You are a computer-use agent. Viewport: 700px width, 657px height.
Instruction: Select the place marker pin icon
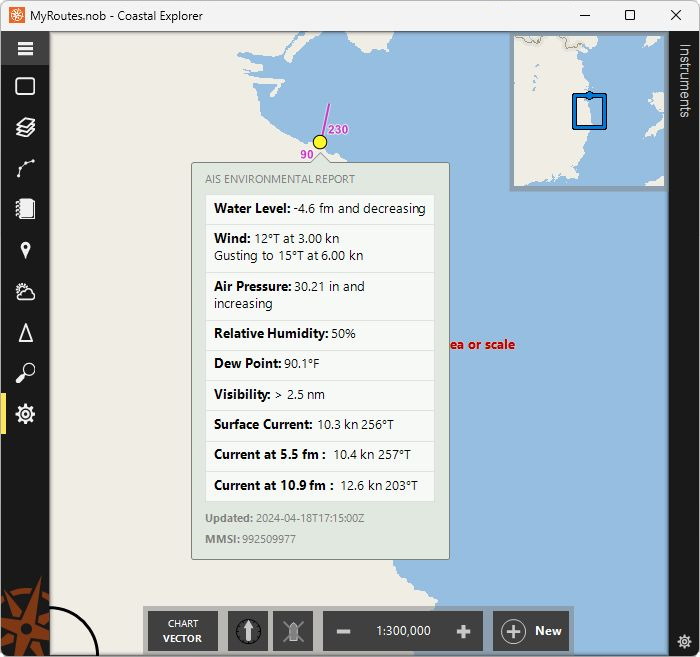(x=25, y=250)
